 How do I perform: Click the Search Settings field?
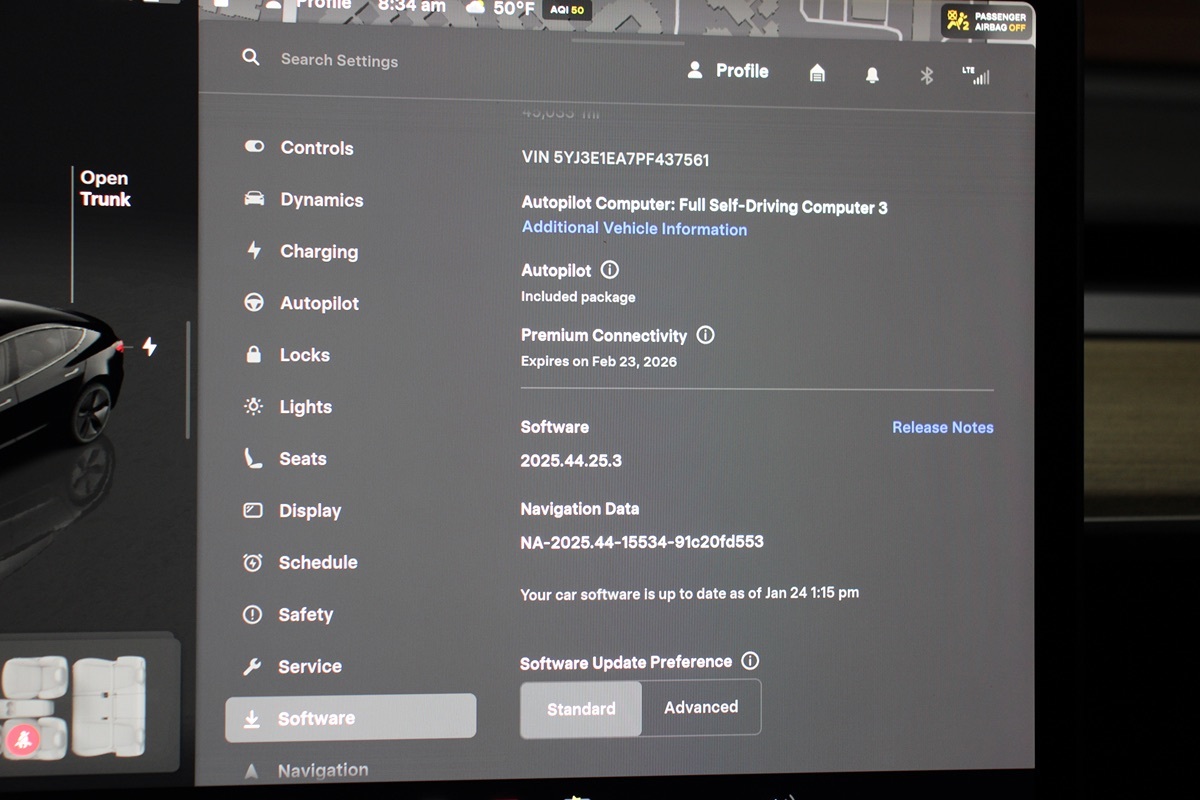click(340, 60)
